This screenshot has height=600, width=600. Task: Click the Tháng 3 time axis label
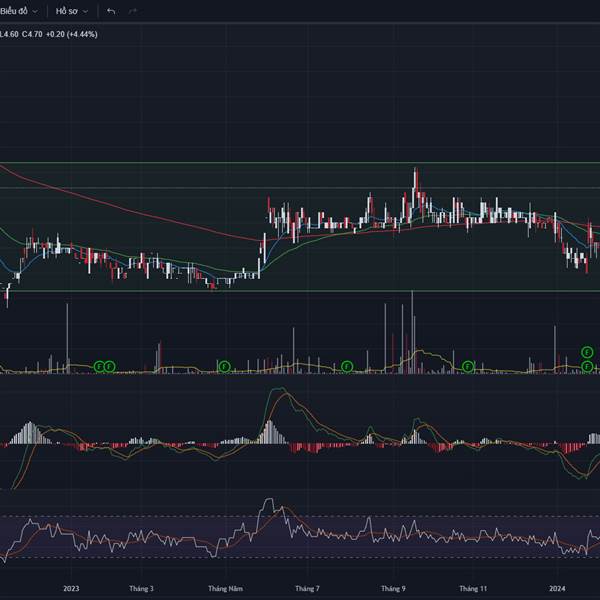141,588
